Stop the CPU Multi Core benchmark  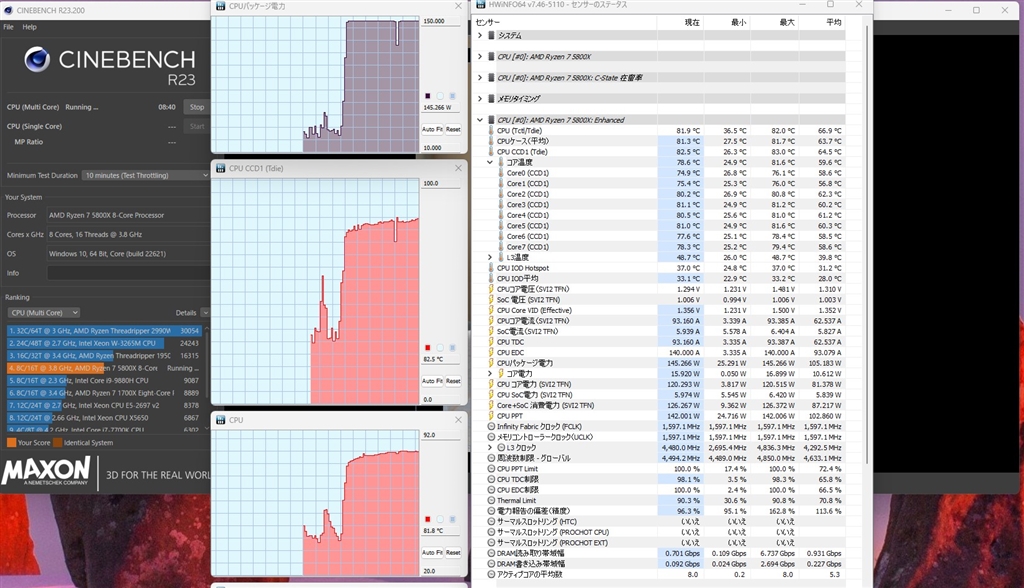[x=197, y=107]
